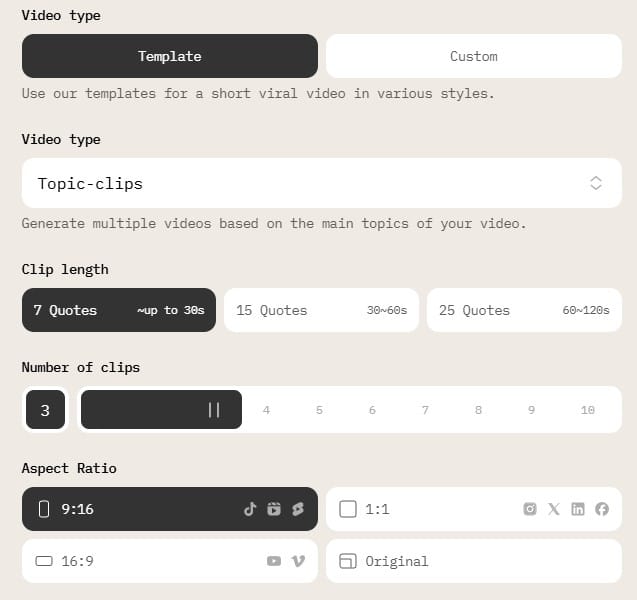Click the Instagram icon in 1:1 option
The width and height of the screenshot is (637, 600).
point(530,509)
